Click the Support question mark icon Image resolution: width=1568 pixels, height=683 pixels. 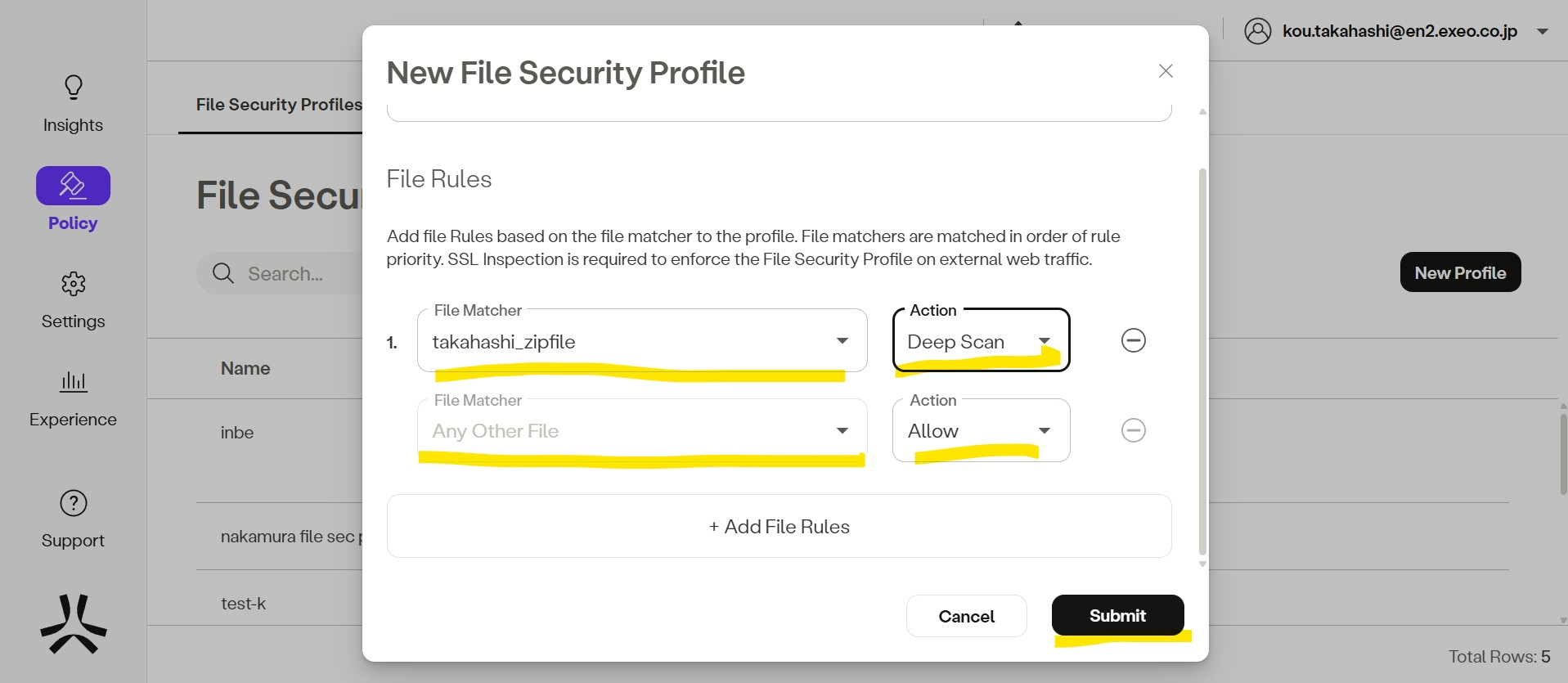pos(73,503)
